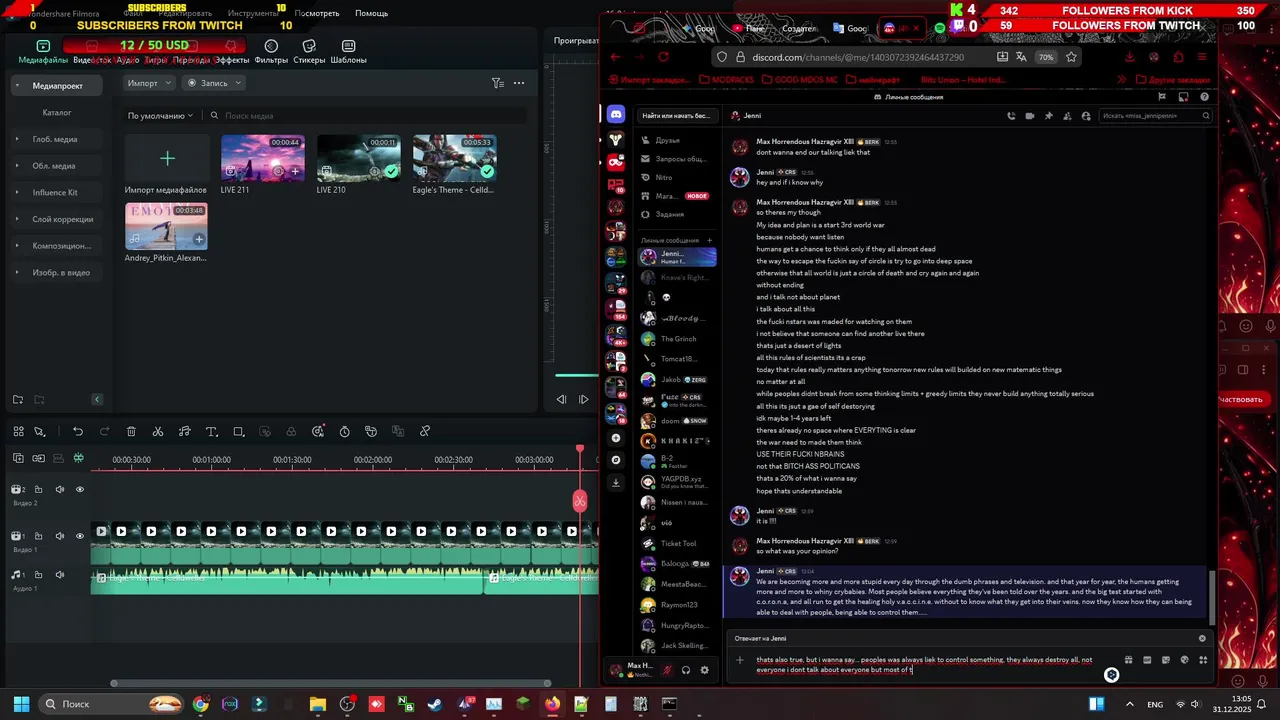This screenshot has width=1280, height=720.
Task: Open Ticket Tool direct message
Action: click(x=678, y=543)
